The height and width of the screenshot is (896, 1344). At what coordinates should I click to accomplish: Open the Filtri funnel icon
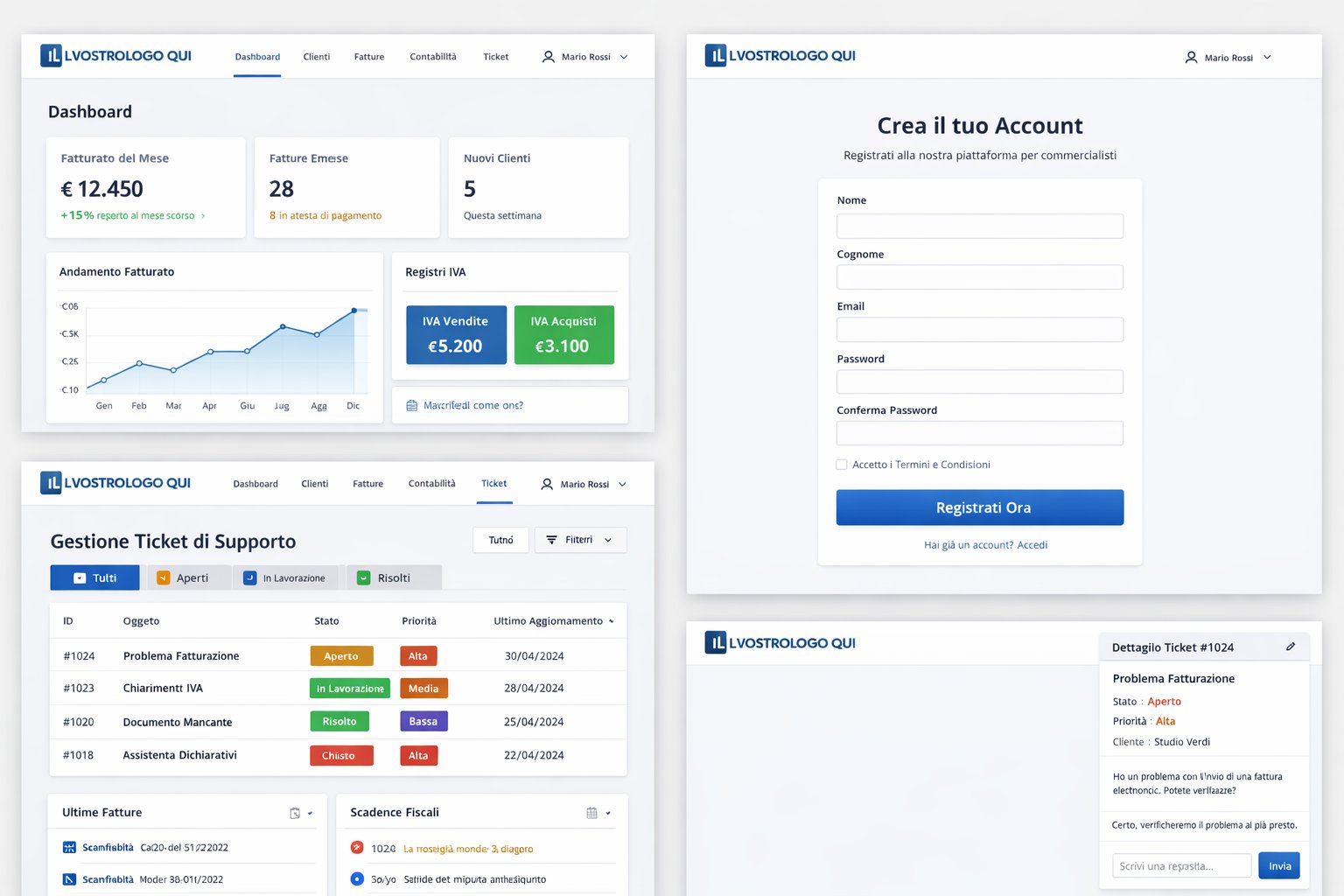(x=551, y=540)
